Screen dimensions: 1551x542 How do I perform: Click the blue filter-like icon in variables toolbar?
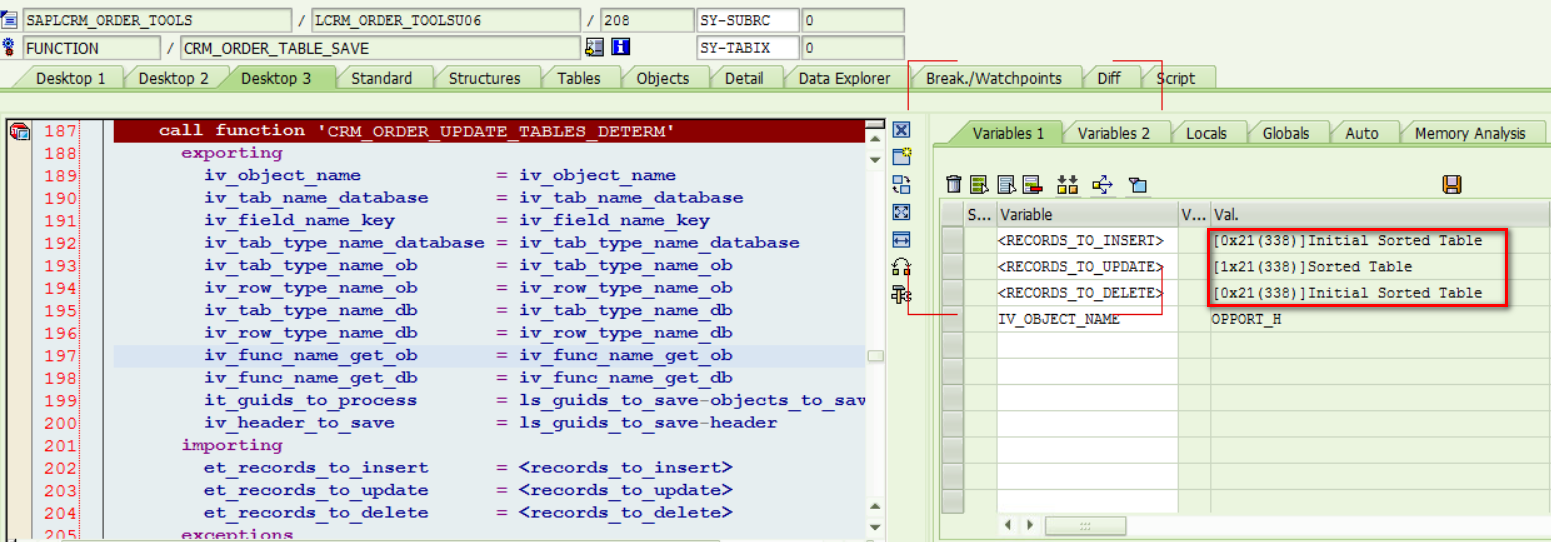[x=1137, y=184]
